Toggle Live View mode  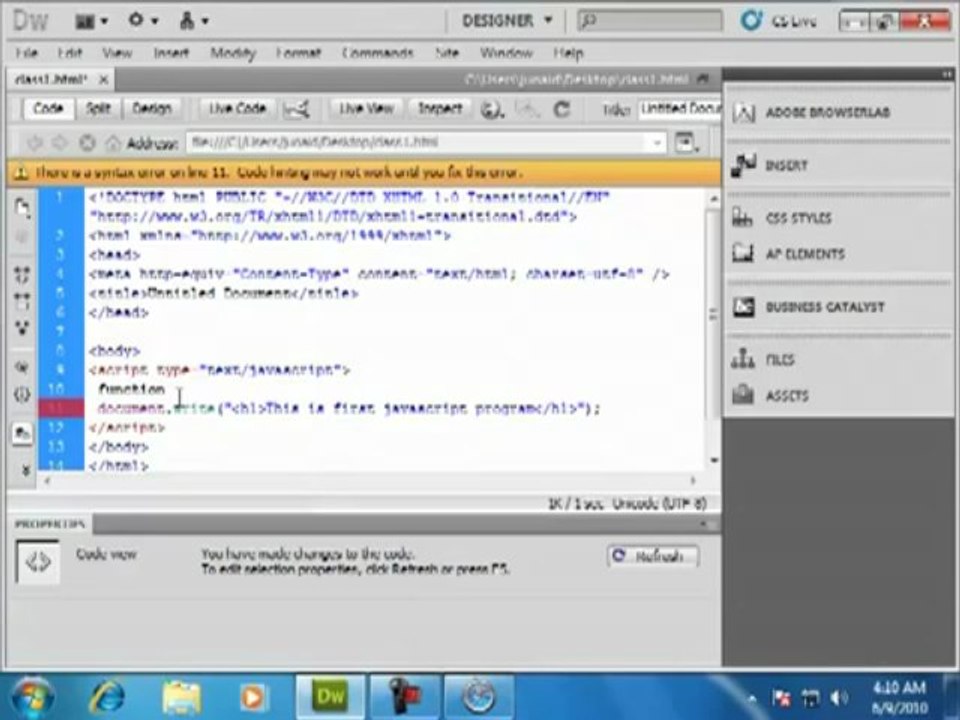(366, 108)
